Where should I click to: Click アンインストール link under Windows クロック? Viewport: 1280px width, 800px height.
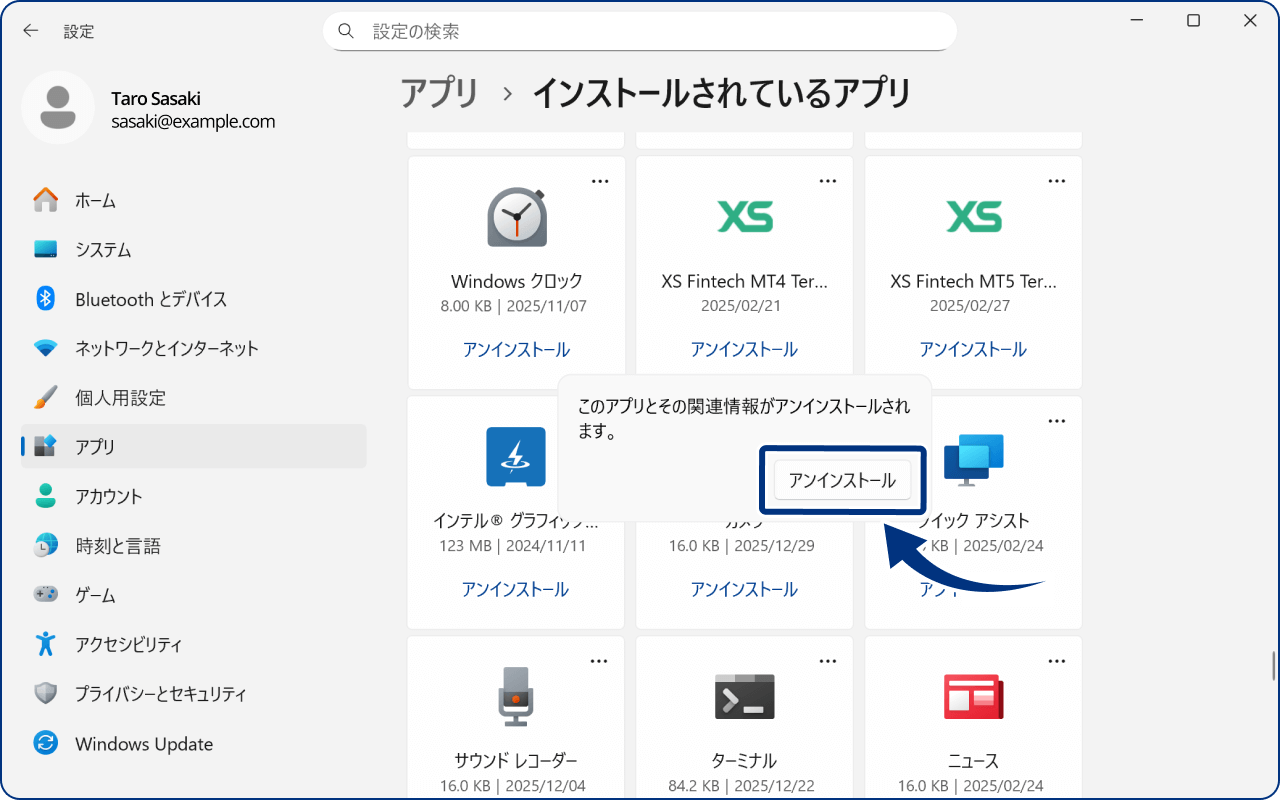tap(516, 350)
